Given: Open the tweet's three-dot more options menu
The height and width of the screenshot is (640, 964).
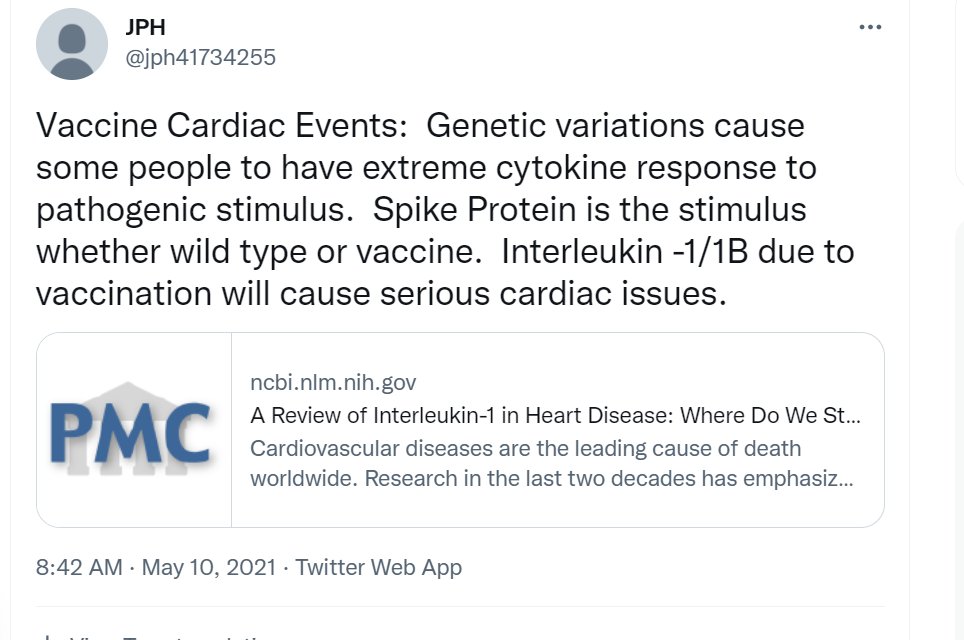Looking at the screenshot, I should pos(870,27).
